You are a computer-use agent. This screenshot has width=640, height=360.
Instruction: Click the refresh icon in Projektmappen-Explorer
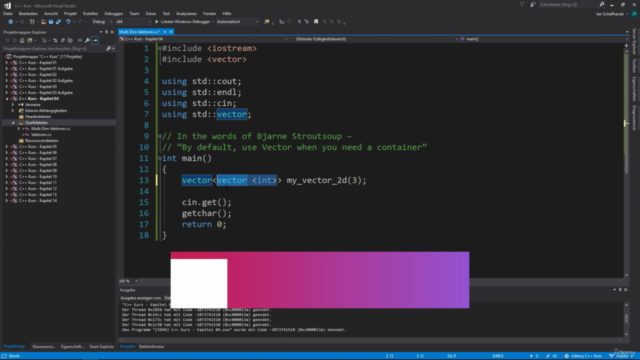click(55, 40)
